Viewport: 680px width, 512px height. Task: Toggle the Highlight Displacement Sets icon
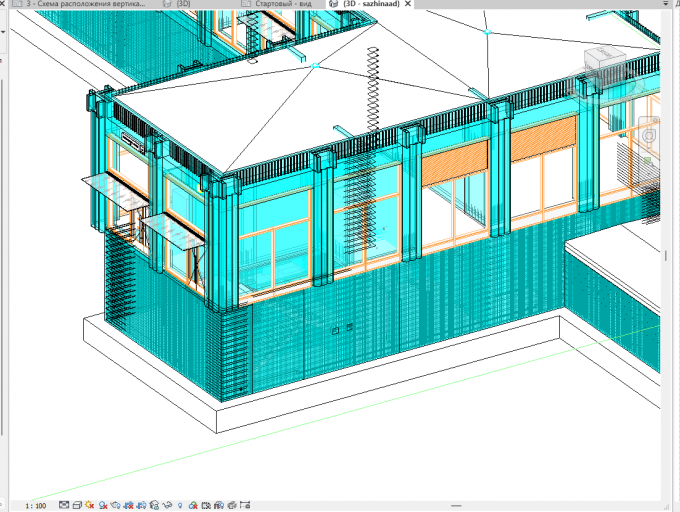232,505
